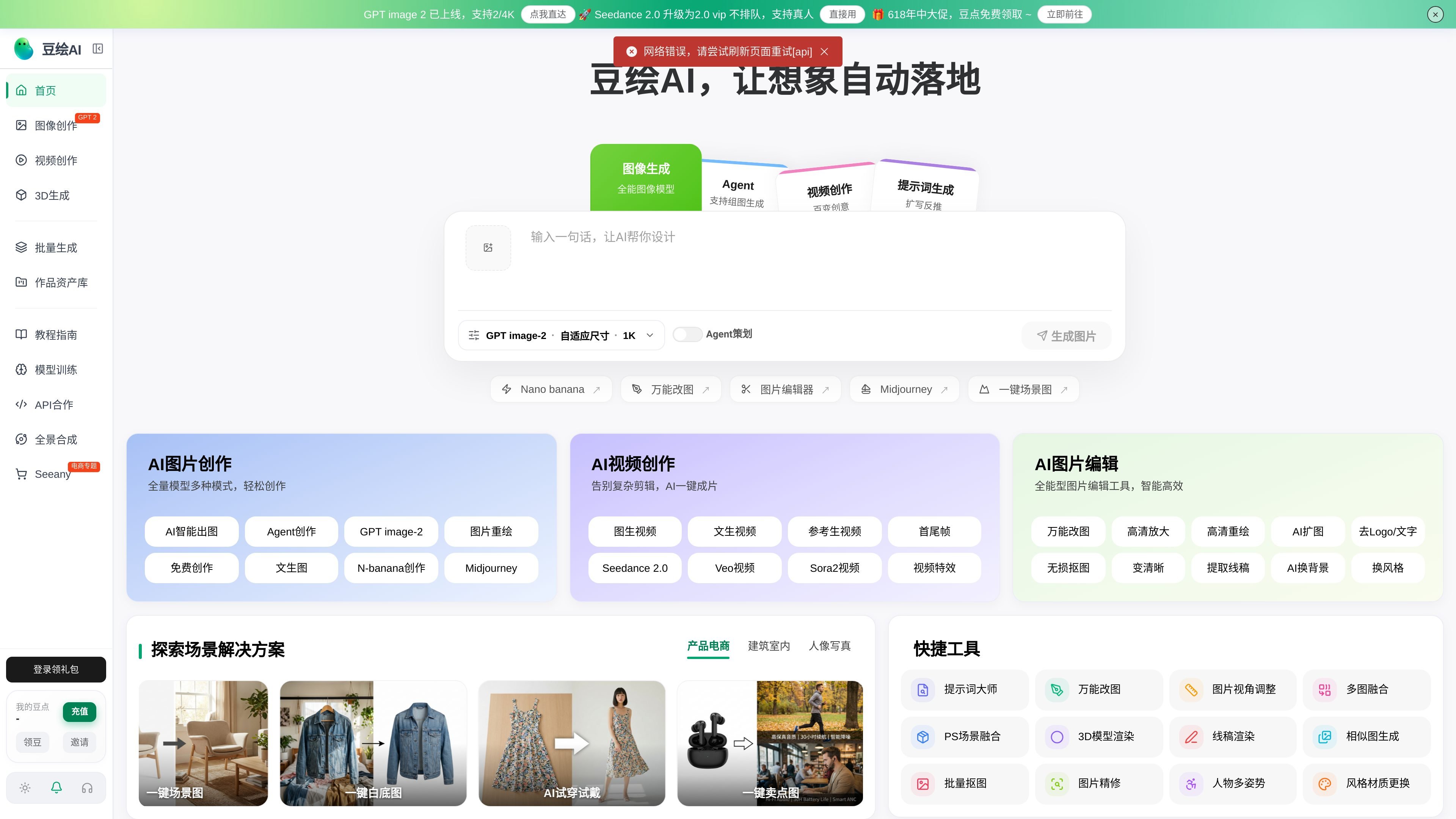The height and width of the screenshot is (819, 1456).
Task: Collapse the sidebar with the panel icon
Action: click(x=98, y=49)
